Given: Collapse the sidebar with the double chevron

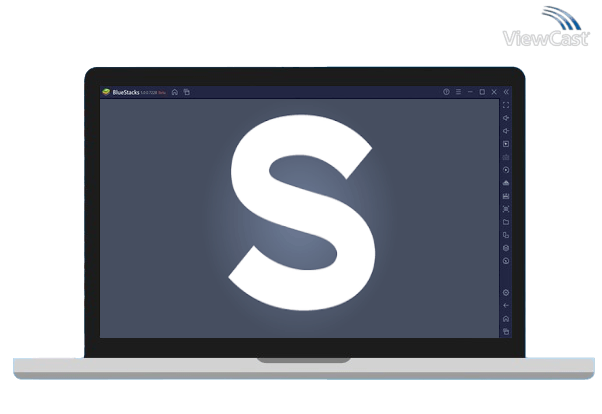Looking at the screenshot, I should click(x=506, y=92).
